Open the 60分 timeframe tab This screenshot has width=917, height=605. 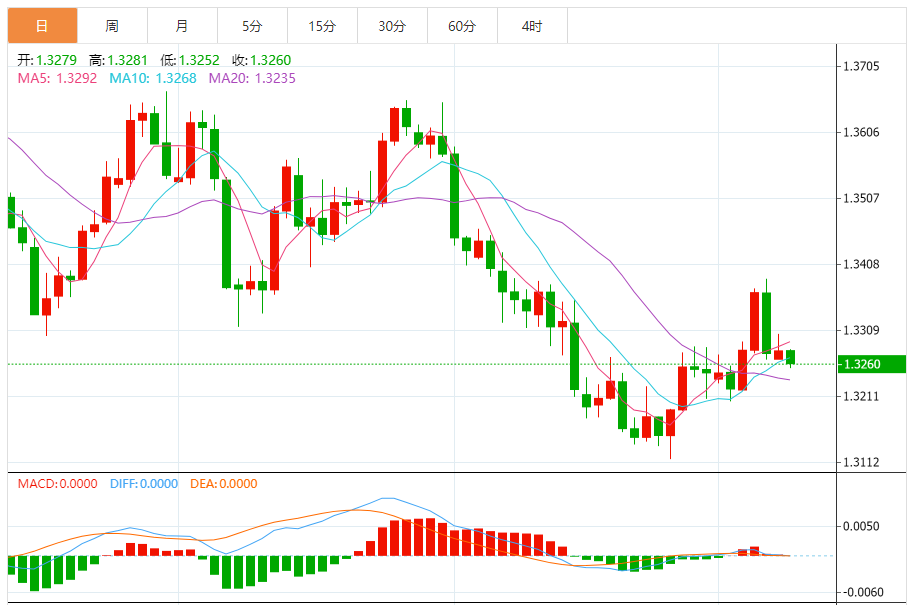[463, 26]
